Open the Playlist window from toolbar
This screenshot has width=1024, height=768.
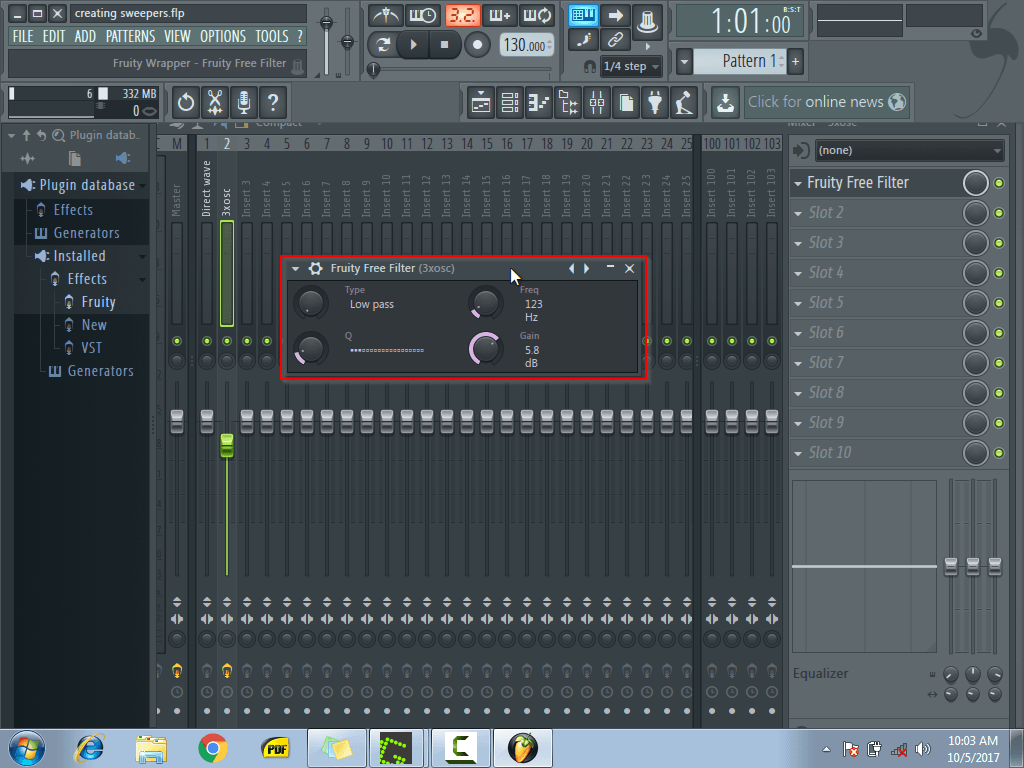pos(481,103)
